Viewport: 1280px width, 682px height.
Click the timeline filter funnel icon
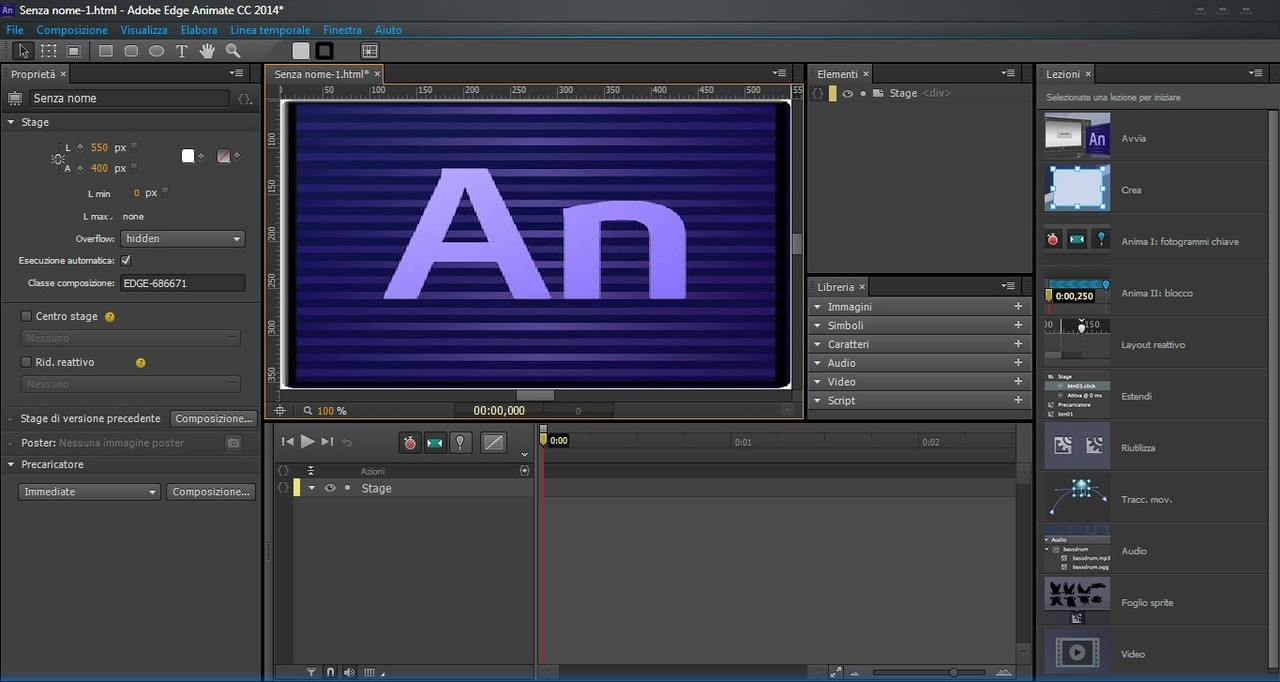pyautogui.click(x=311, y=672)
